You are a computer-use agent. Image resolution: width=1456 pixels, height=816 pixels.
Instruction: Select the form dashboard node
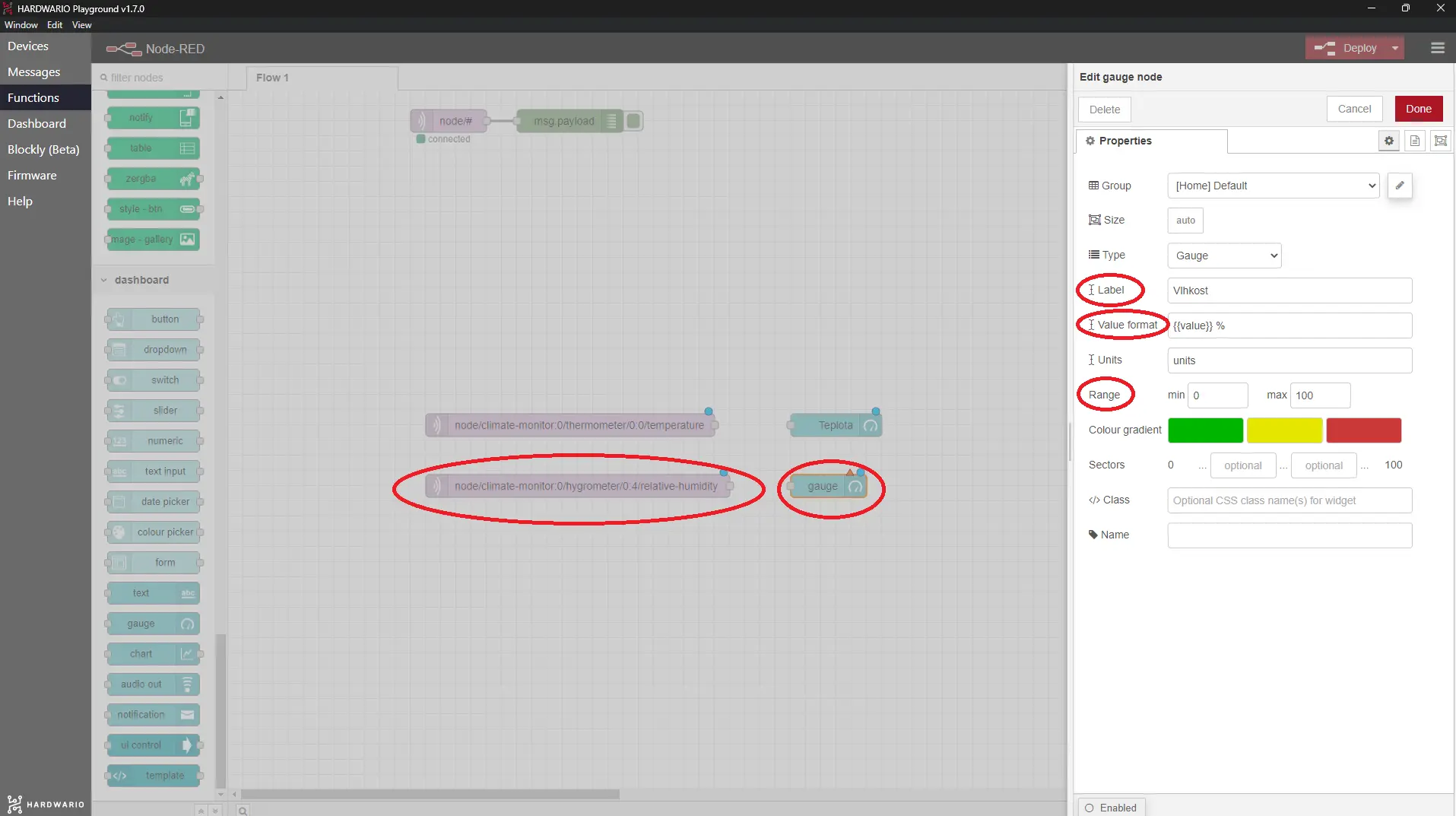tap(154, 563)
